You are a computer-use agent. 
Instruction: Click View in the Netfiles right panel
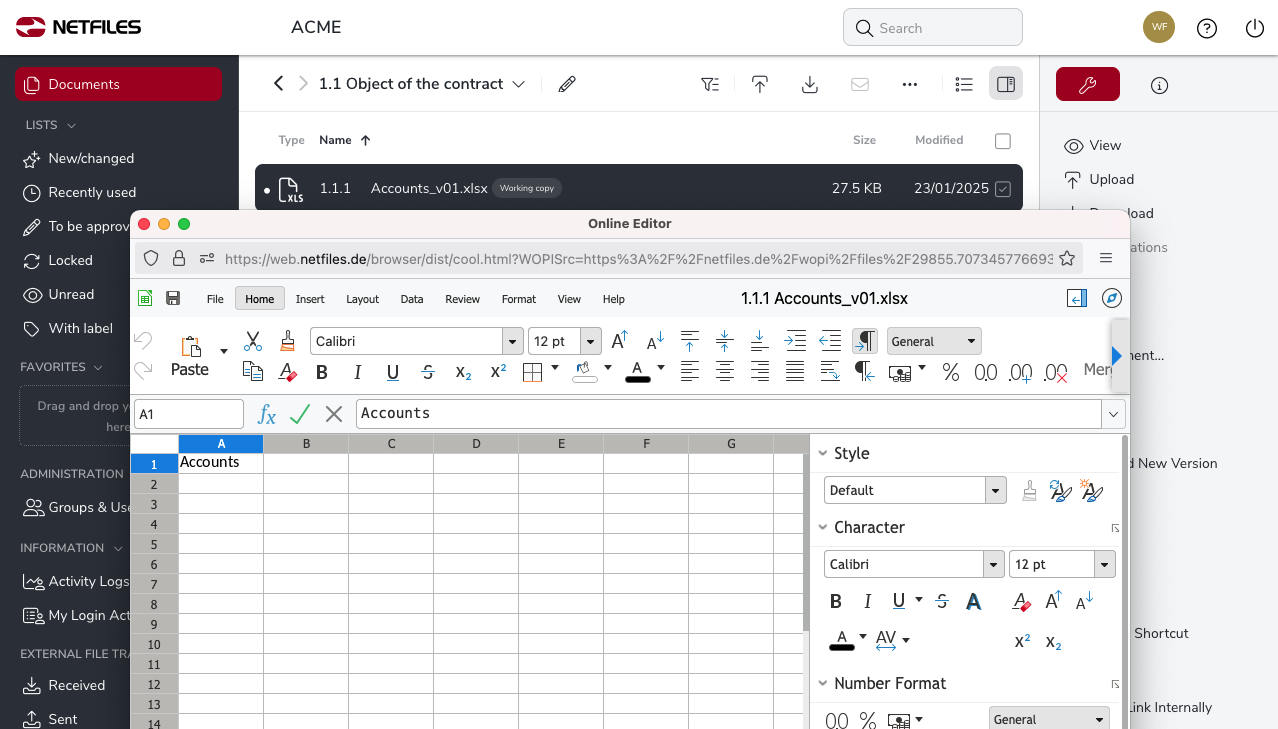[1093, 145]
